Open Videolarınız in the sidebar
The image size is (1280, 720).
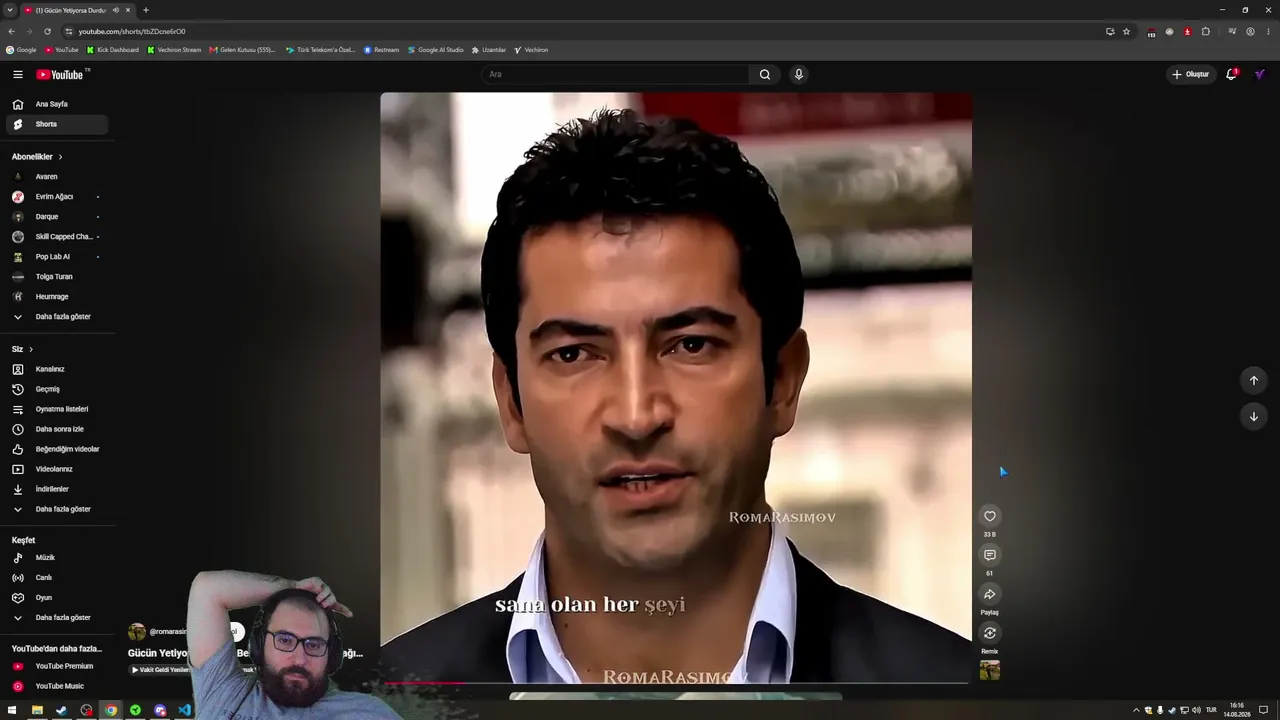pos(57,469)
